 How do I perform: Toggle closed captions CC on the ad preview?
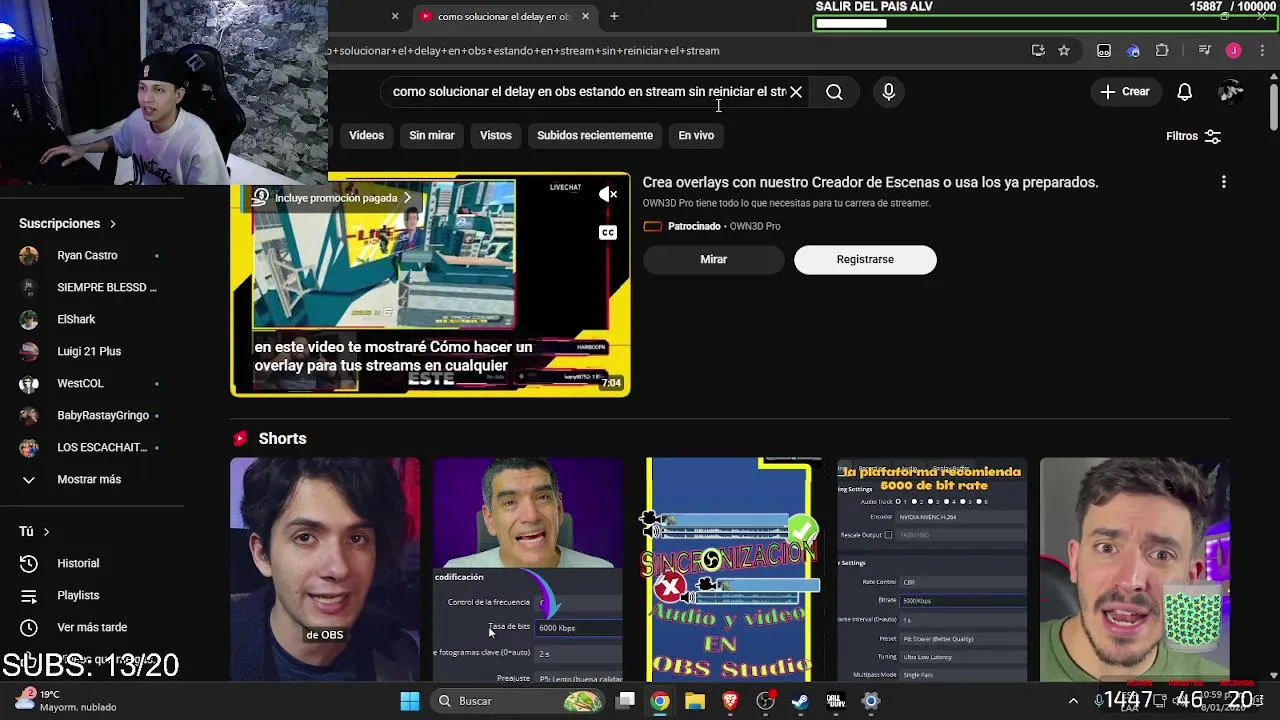pyautogui.click(x=608, y=232)
